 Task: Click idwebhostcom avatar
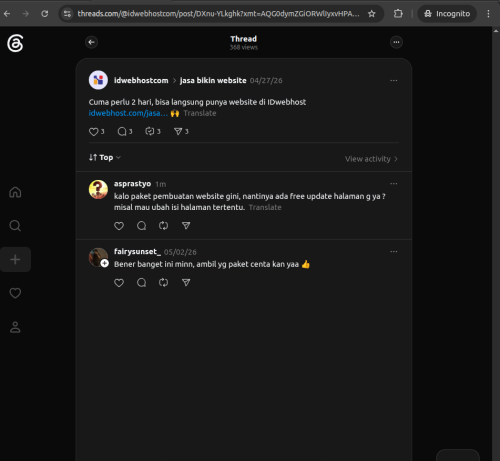(x=98, y=80)
